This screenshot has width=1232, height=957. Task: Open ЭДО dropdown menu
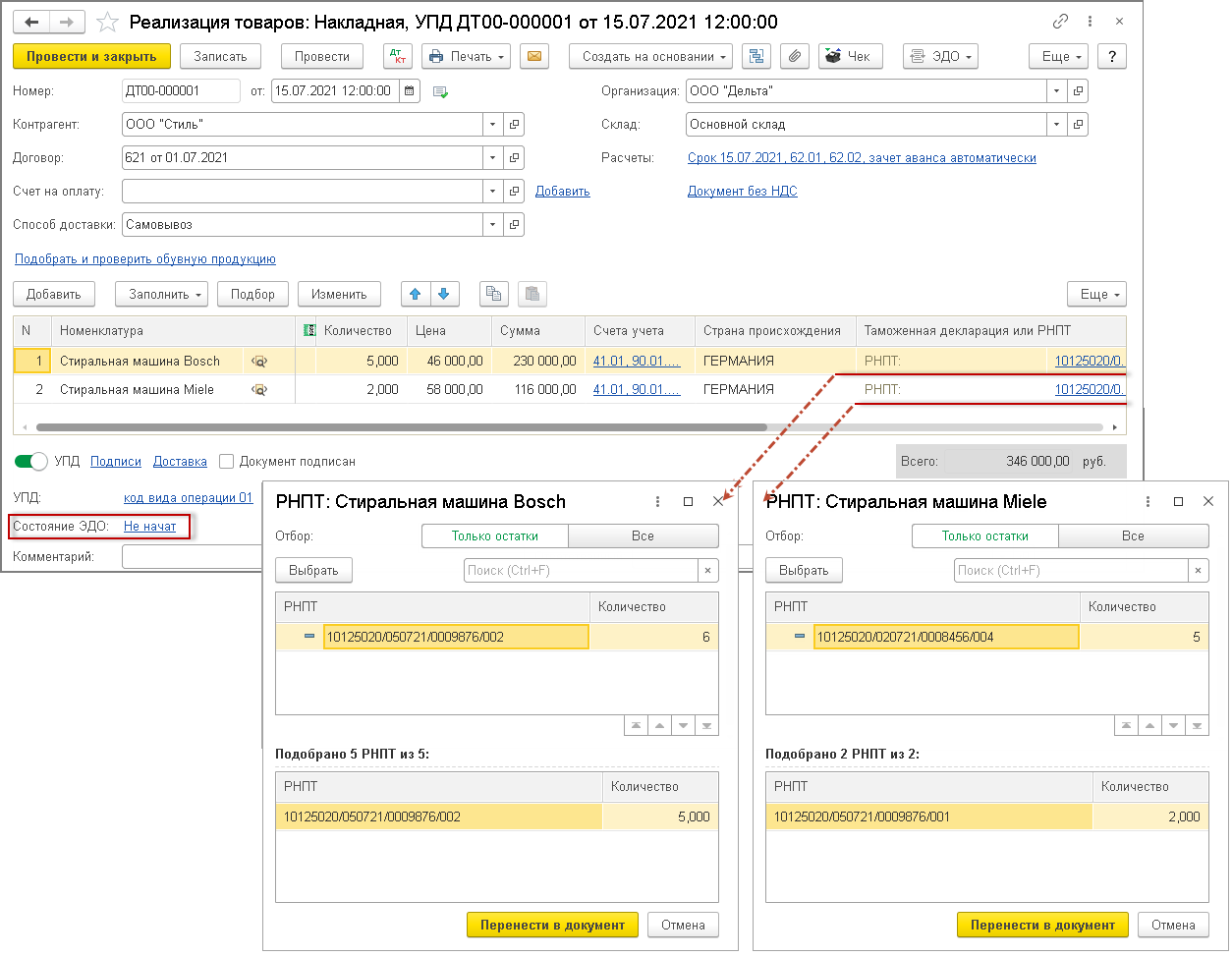tap(941, 56)
